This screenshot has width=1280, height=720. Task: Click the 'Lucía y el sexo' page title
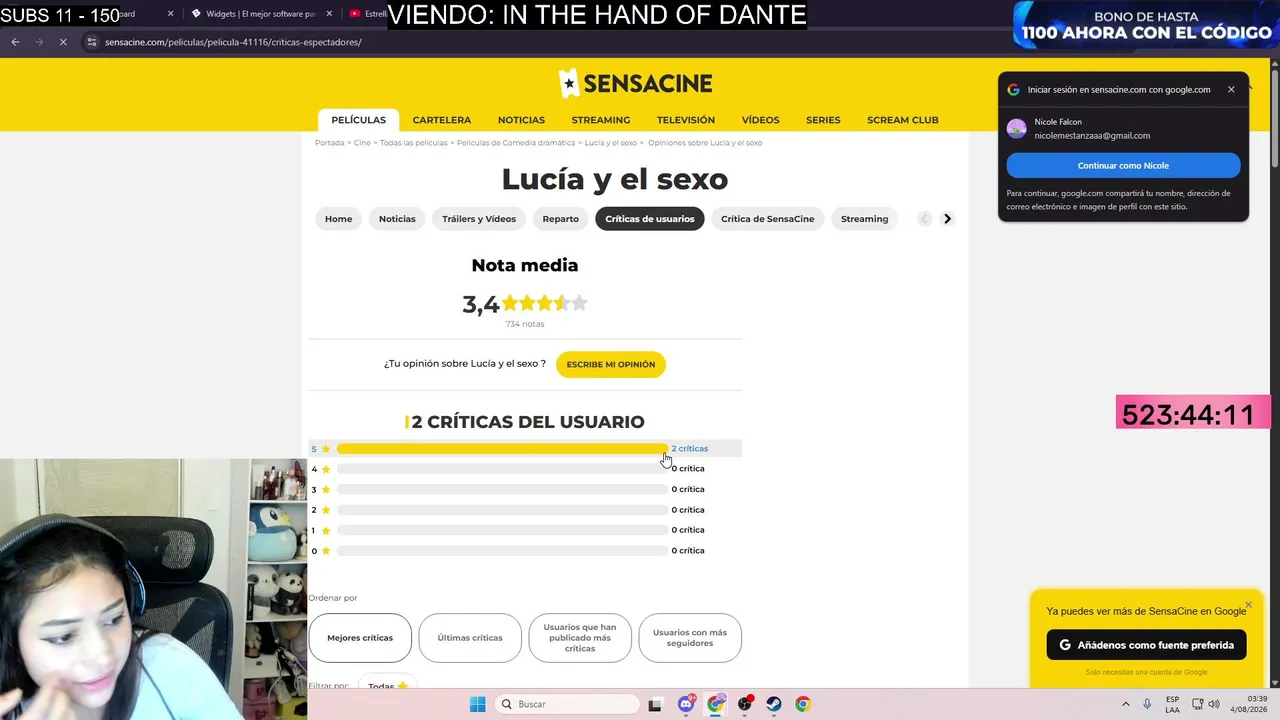click(615, 180)
